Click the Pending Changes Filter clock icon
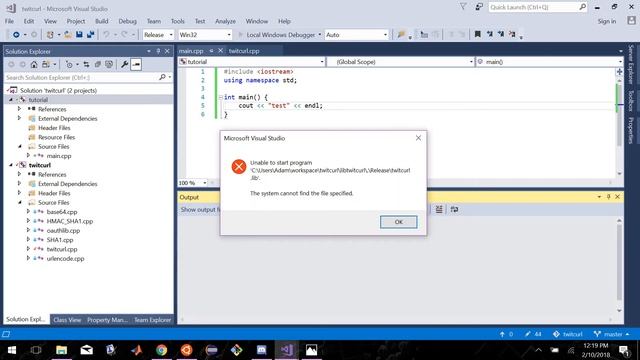 pos(69,64)
